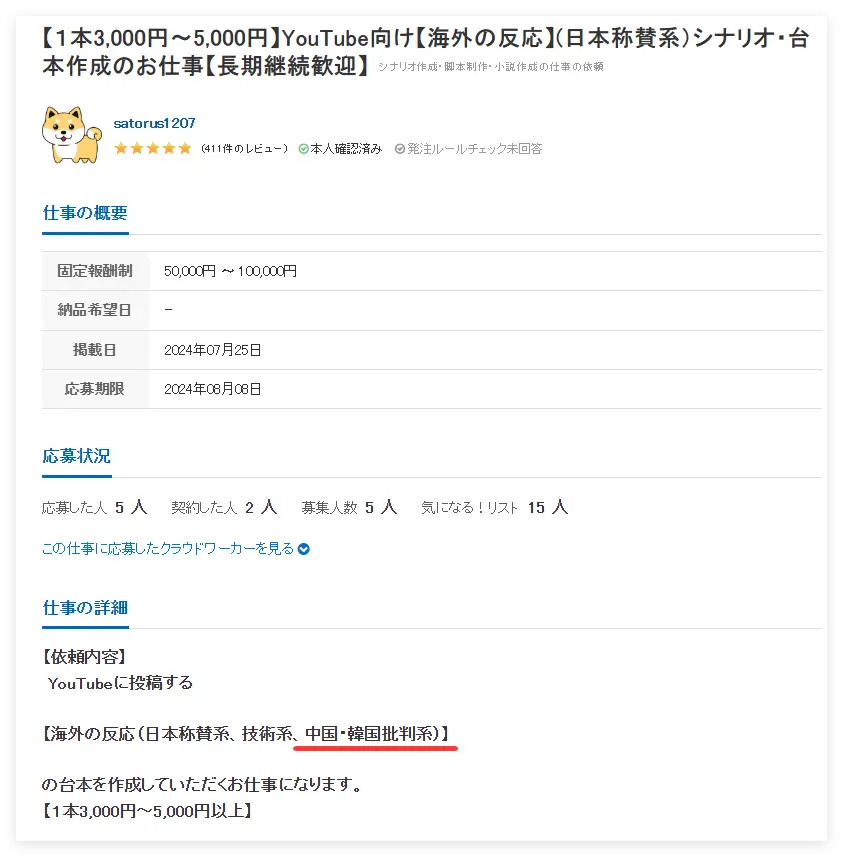Image resolution: width=843 pixels, height=857 pixels.
Task: Click the 応募期限 2024年08月08日 value
Action: tap(213, 389)
